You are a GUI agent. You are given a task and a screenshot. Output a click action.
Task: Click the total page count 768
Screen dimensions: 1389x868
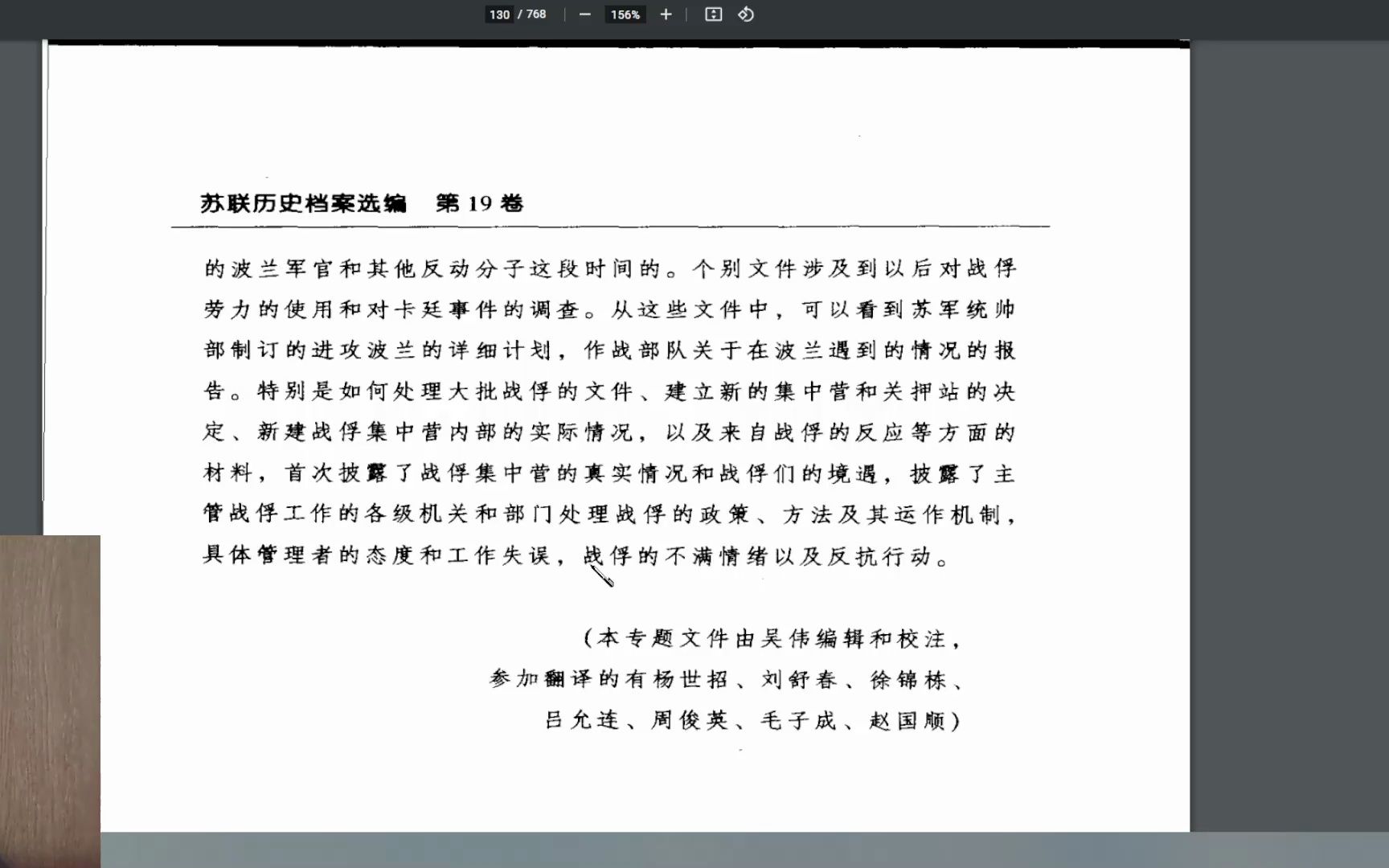click(536, 14)
